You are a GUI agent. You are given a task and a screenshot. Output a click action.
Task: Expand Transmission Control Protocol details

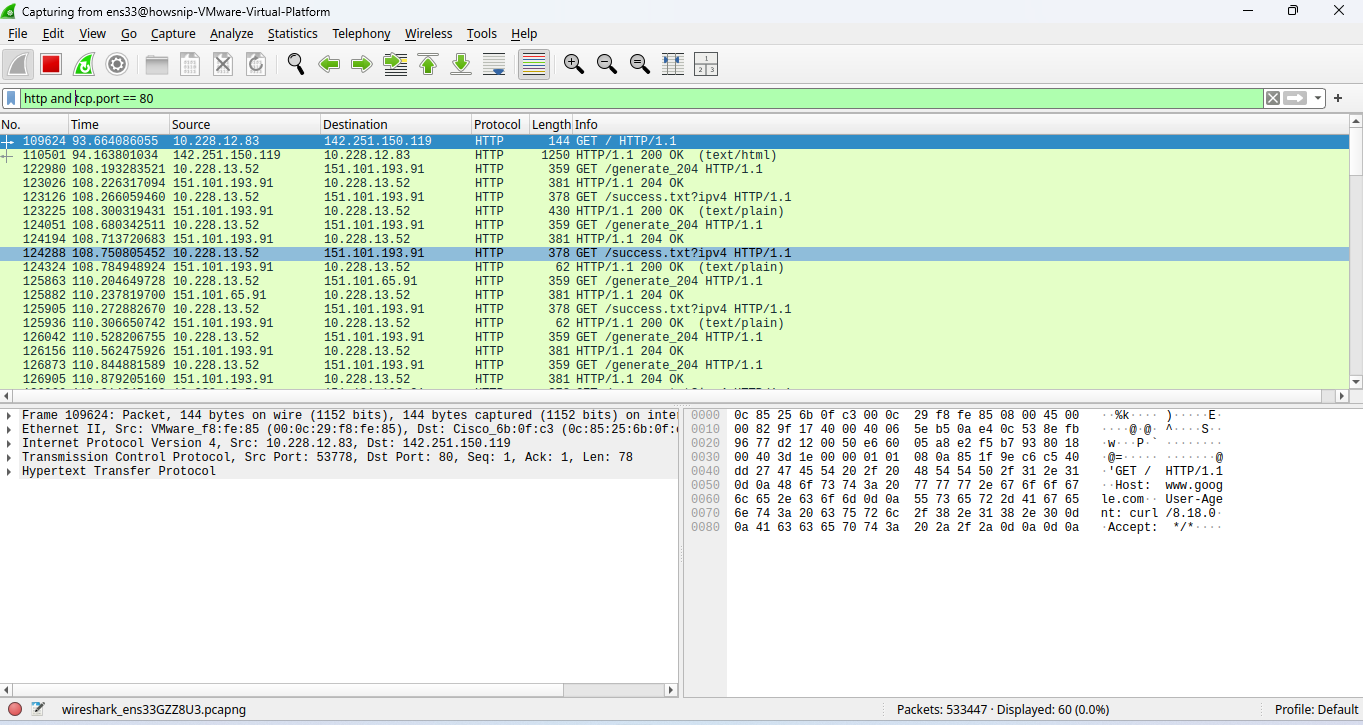[9, 457]
